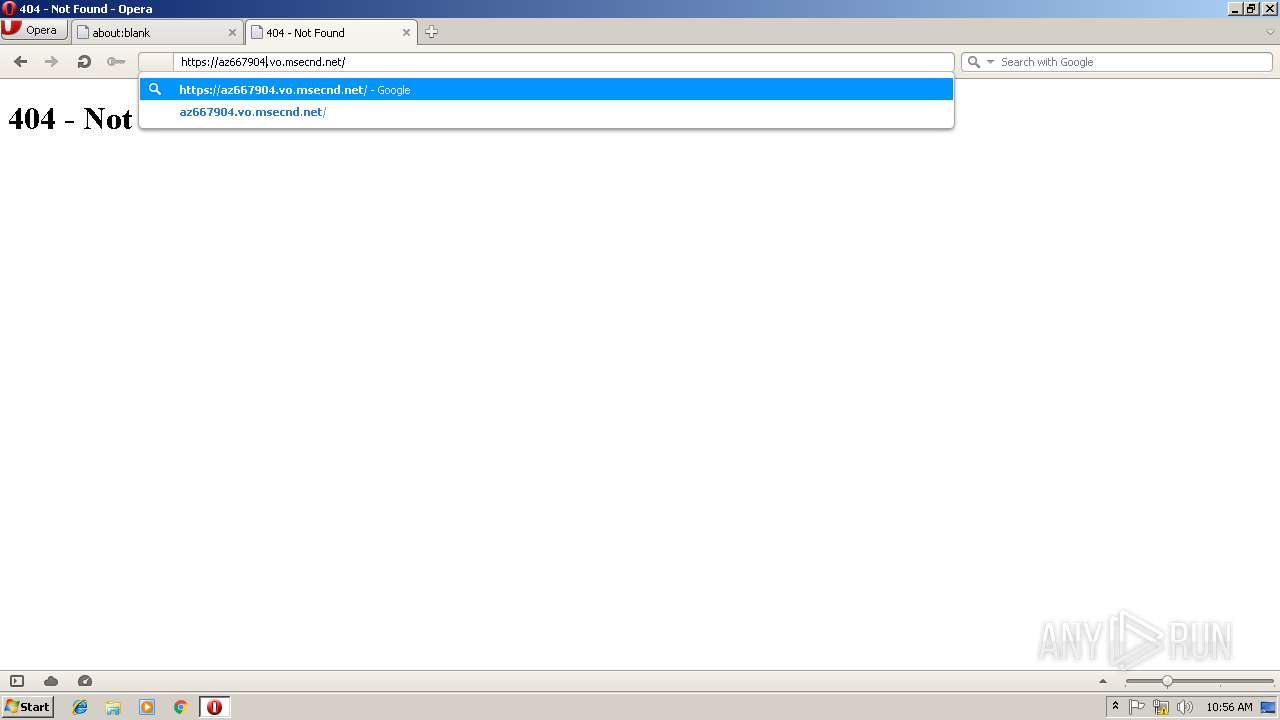The height and width of the screenshot is (720, 1280).
Task: Click the magnifier icon in search field
Action: (x=974, y=62)
